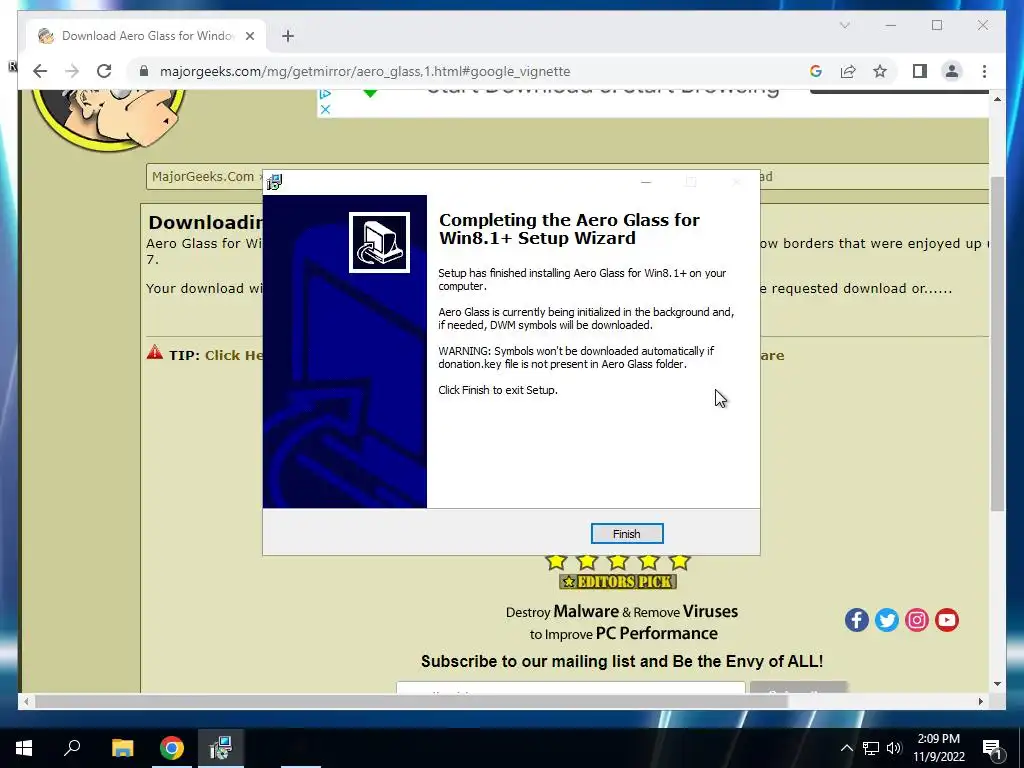Close the Download Aero Glass tab
Screen dimensions: 1024x768
tap(250, 36)
